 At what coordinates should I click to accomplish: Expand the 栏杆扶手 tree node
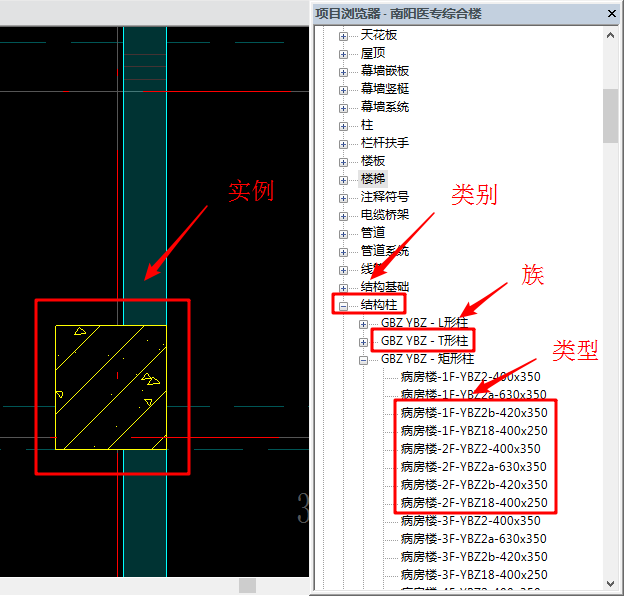point(343,144)
